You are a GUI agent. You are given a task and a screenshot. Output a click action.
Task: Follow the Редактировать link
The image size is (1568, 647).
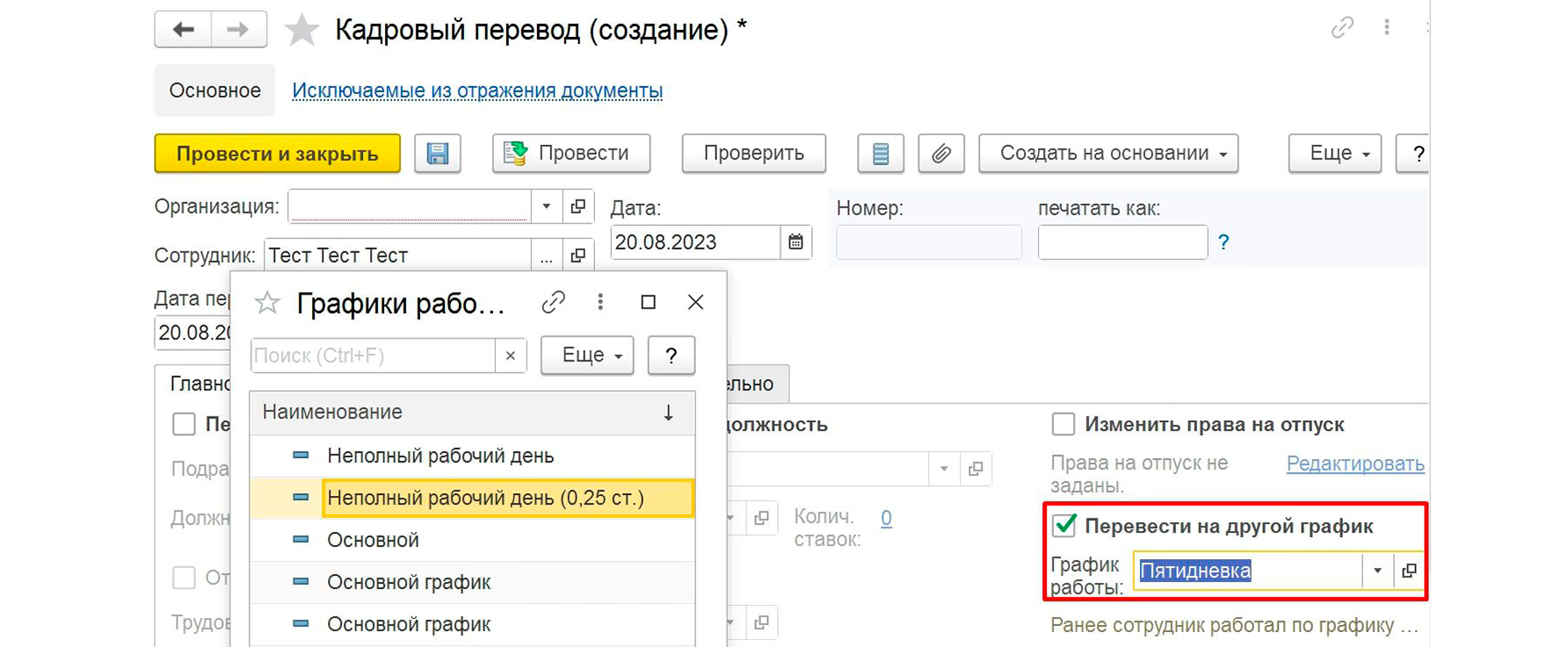(x=1355, y=463)
